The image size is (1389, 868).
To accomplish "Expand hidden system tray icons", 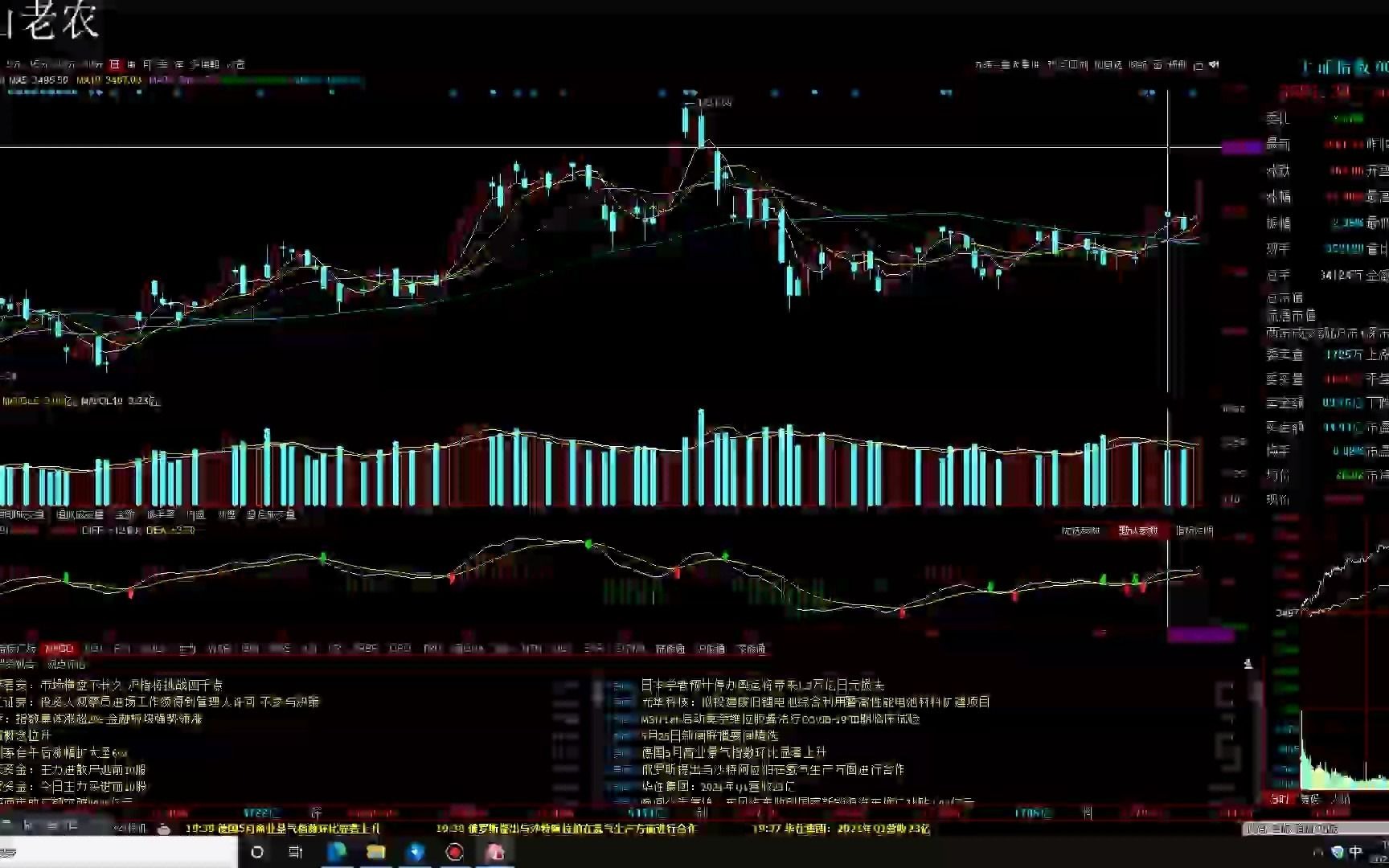I will (1317, 852).
